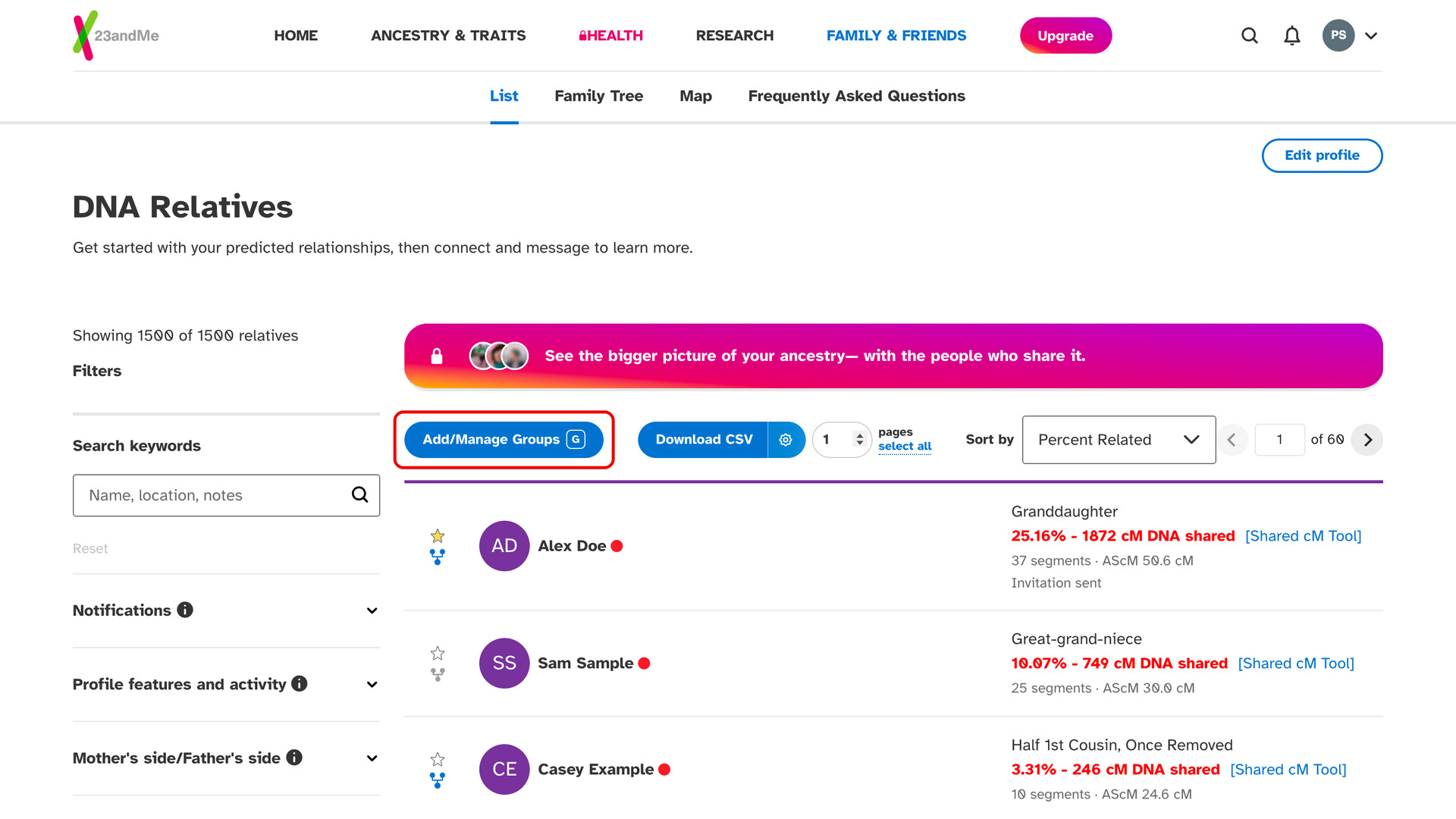1456x819 pixels.
Task: Click the Download CSV settings gear
Action: [786, 440]
